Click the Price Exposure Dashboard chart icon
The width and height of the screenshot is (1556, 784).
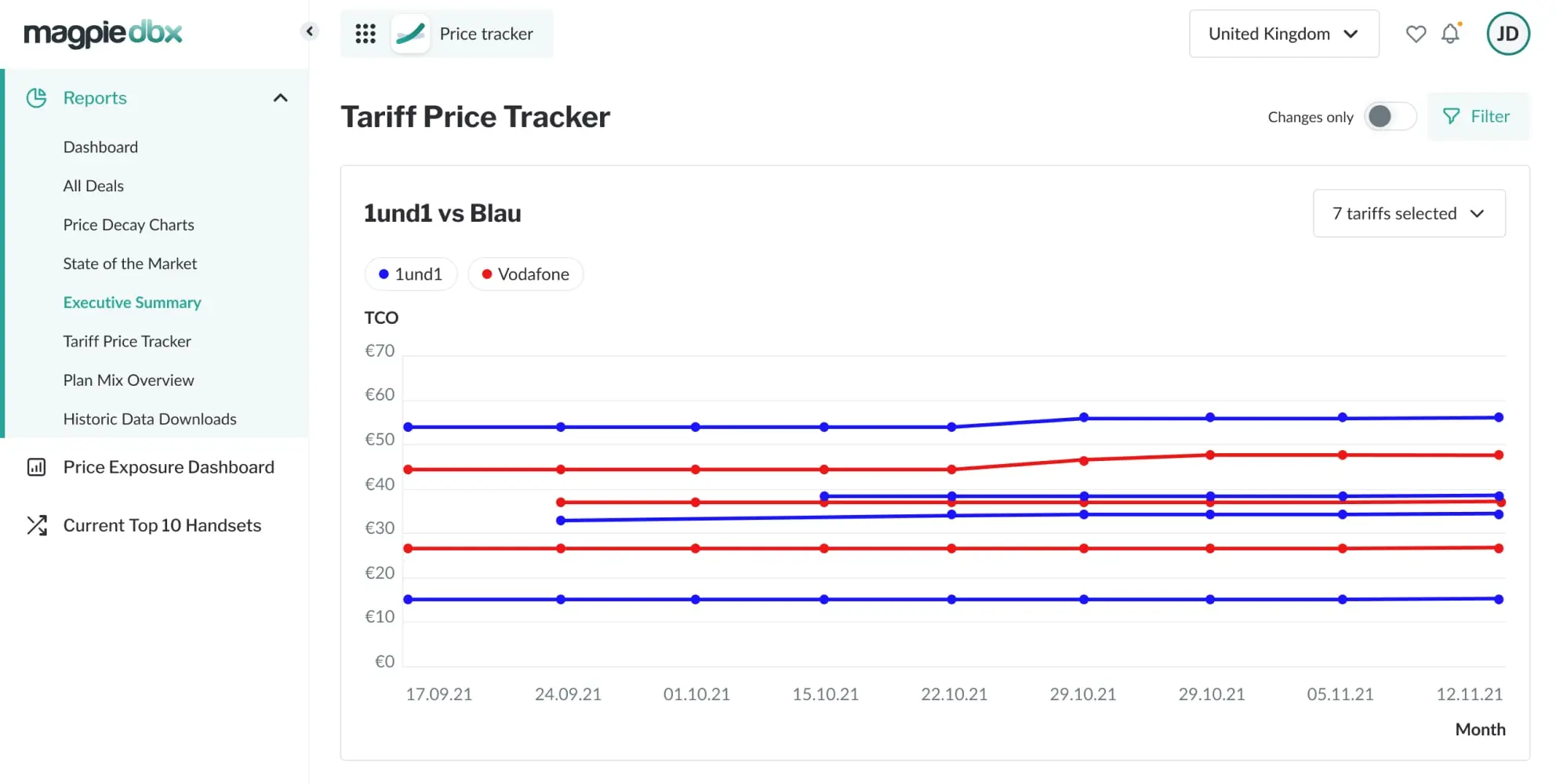point(37,467)
